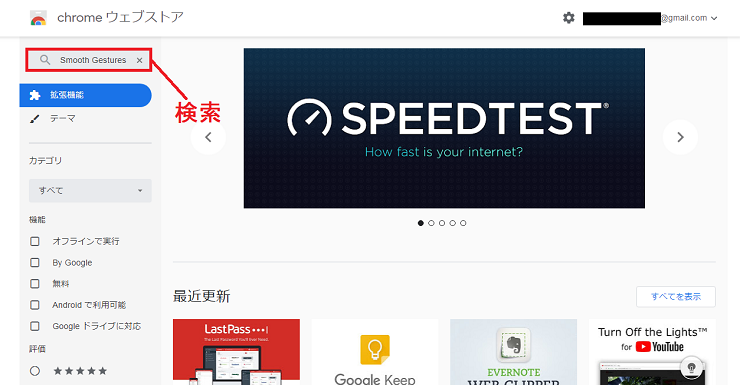
Task: Select the 拡張機能 extensions tab
Action: (x=85, y=95)
